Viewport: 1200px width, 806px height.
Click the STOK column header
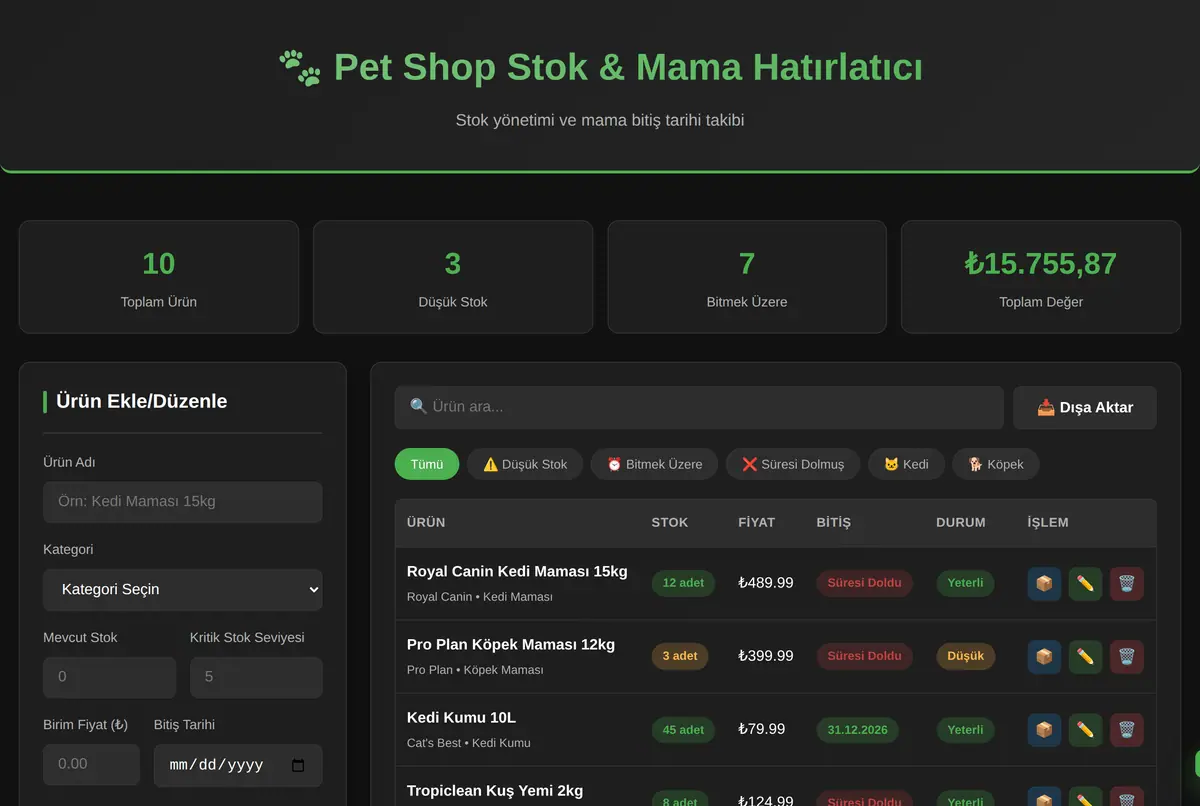pos(670,523)
